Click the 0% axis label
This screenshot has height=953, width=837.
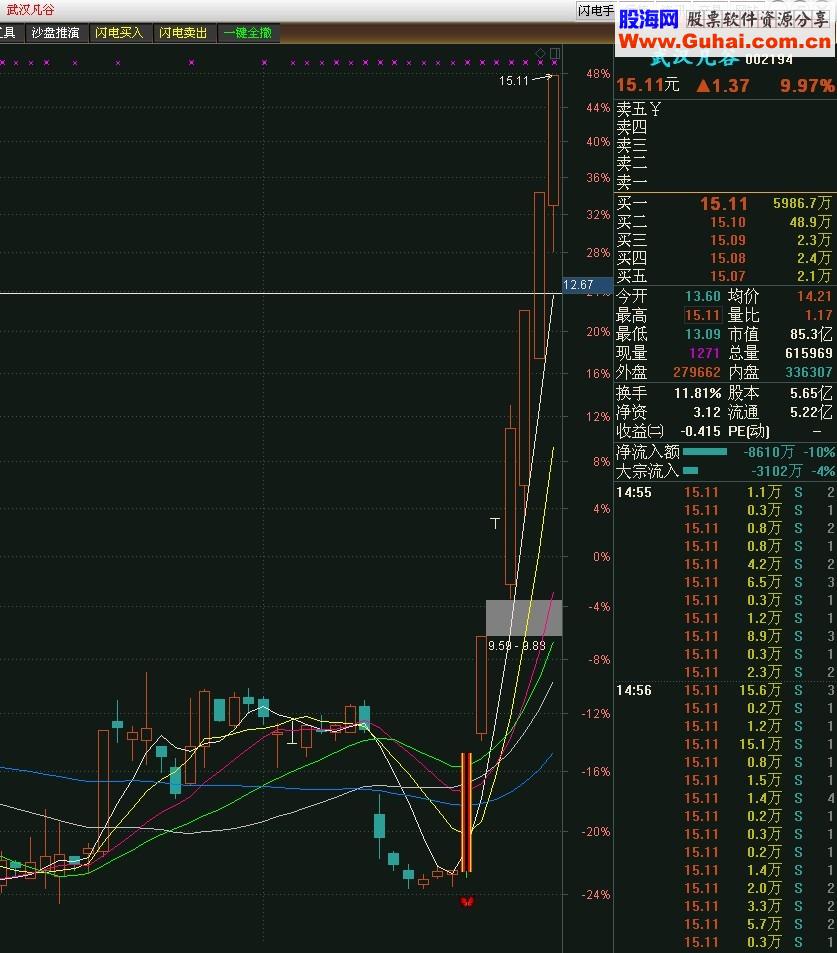601,557
